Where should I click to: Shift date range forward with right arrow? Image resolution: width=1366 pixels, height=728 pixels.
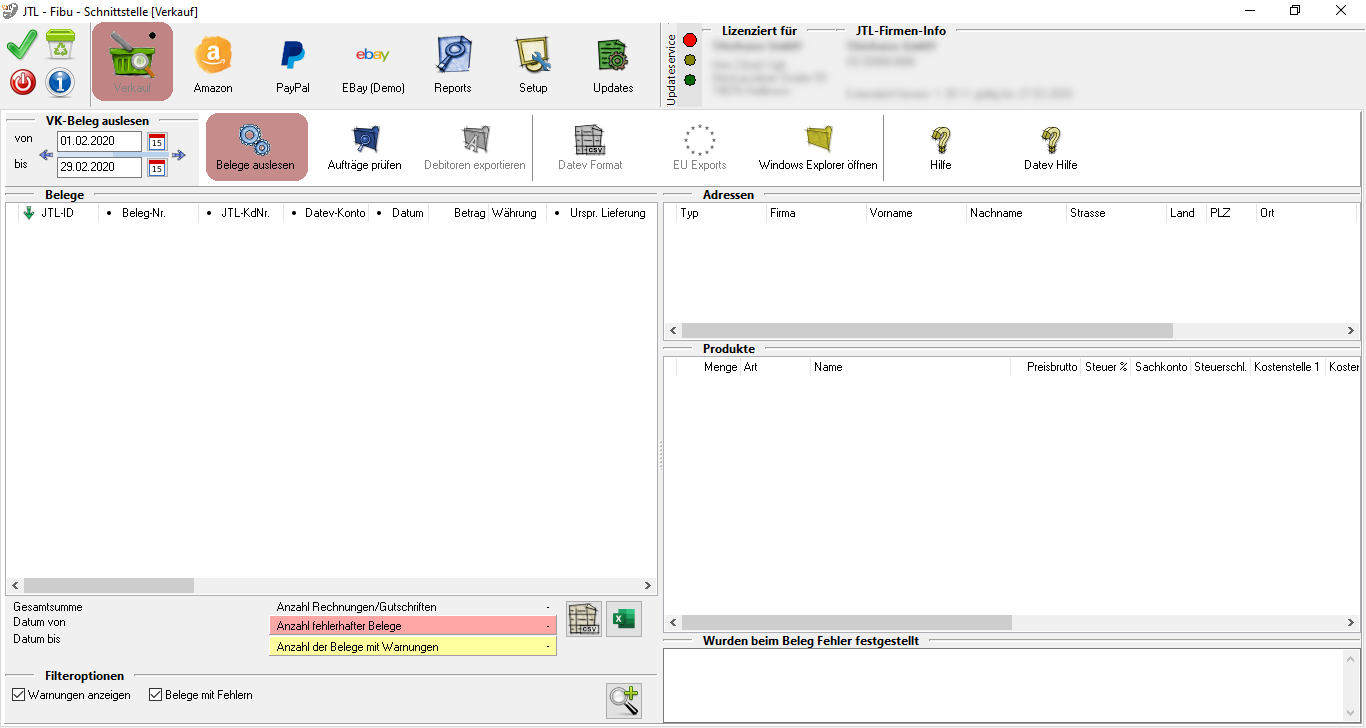pos(179,155)
